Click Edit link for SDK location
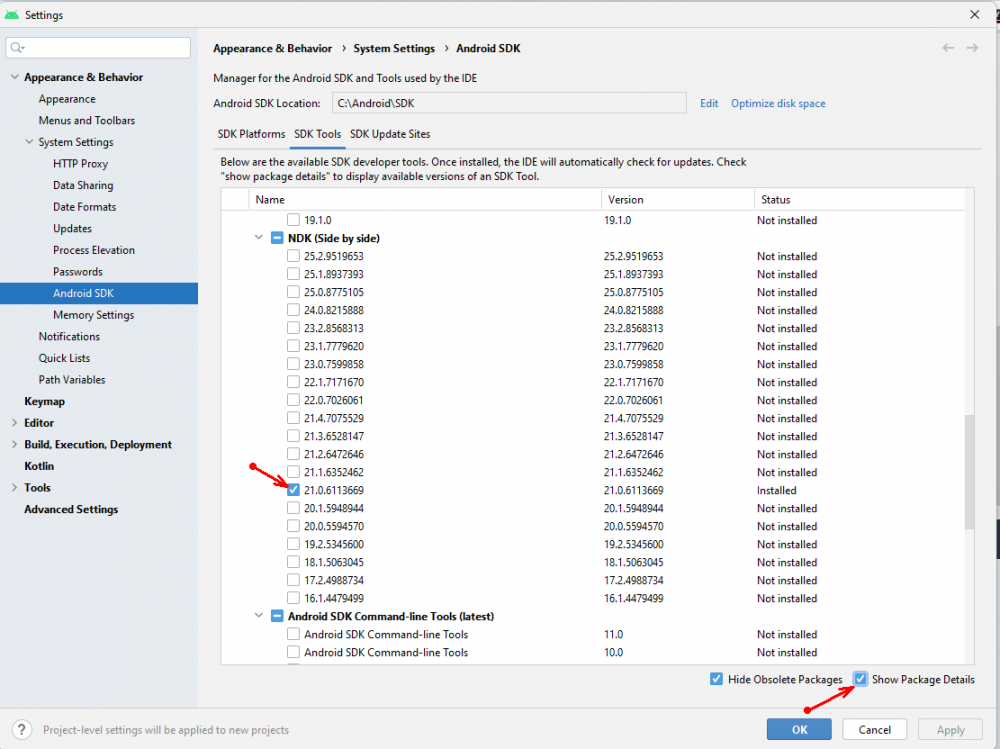The width and height of the screenshot is (1000, 749). [x=709, y=103]
